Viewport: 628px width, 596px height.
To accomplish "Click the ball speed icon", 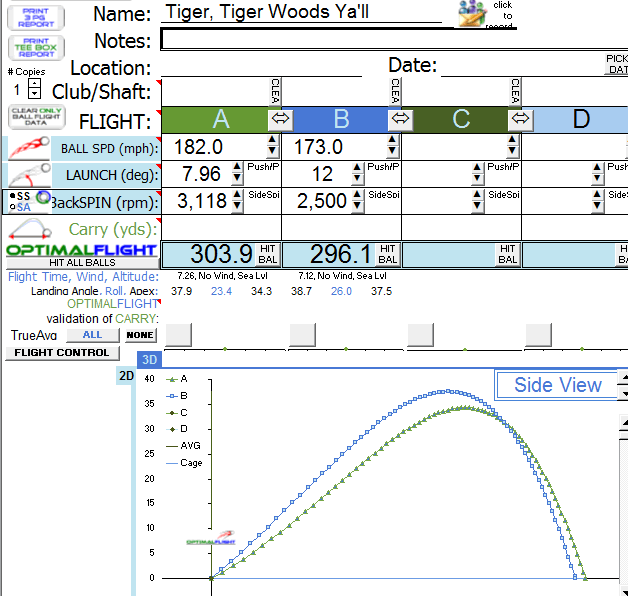I will [29, 147].
